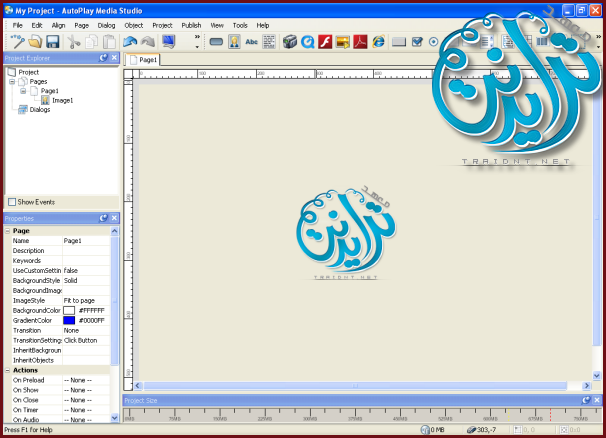Open the Tools menu
This screenshot has height=438, width=606.
click(x=240, y=25)
